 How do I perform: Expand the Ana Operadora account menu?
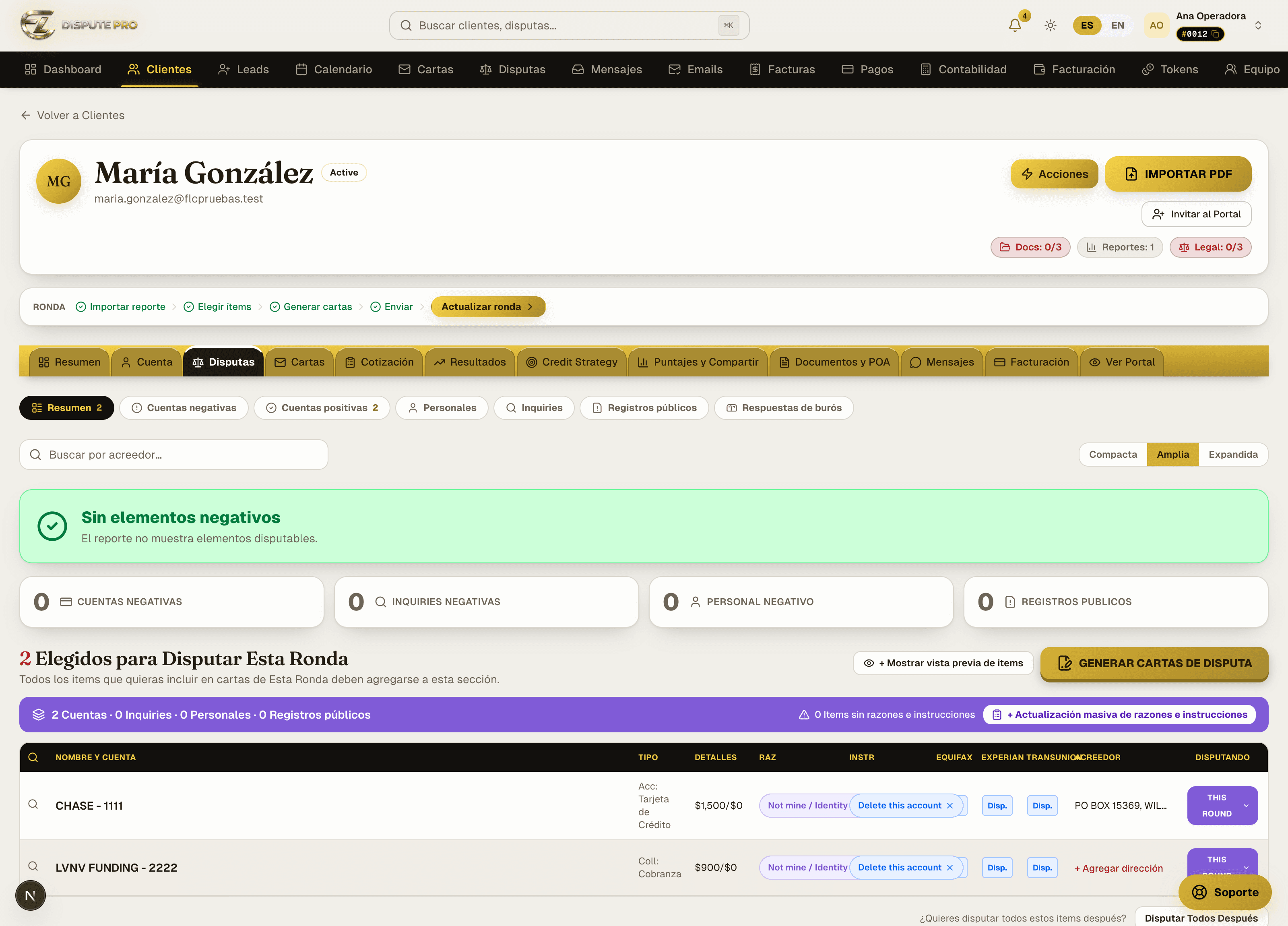pos(1258,25)
